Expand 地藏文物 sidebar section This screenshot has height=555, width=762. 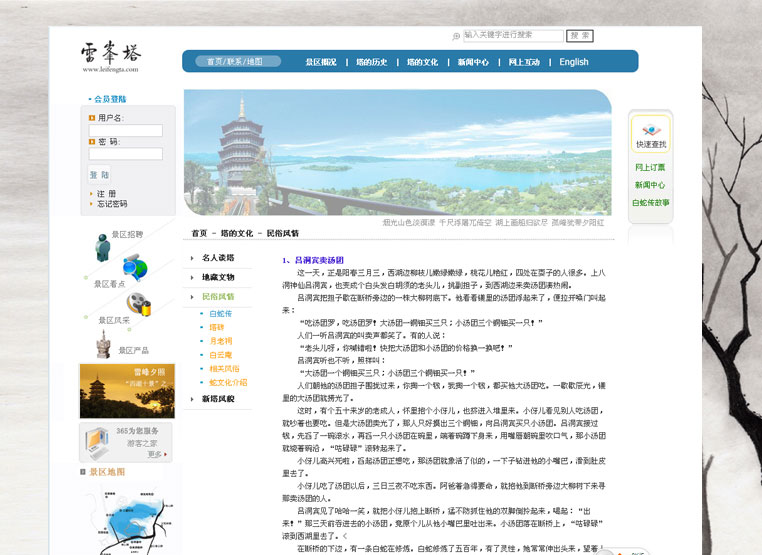pyautogui.click(x=217, y=277)
